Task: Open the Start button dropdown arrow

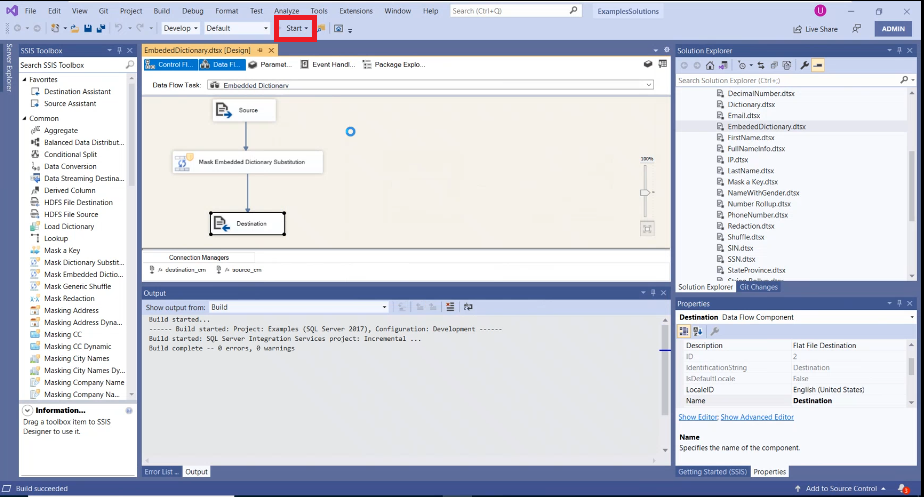Action: tap(306, 28)
